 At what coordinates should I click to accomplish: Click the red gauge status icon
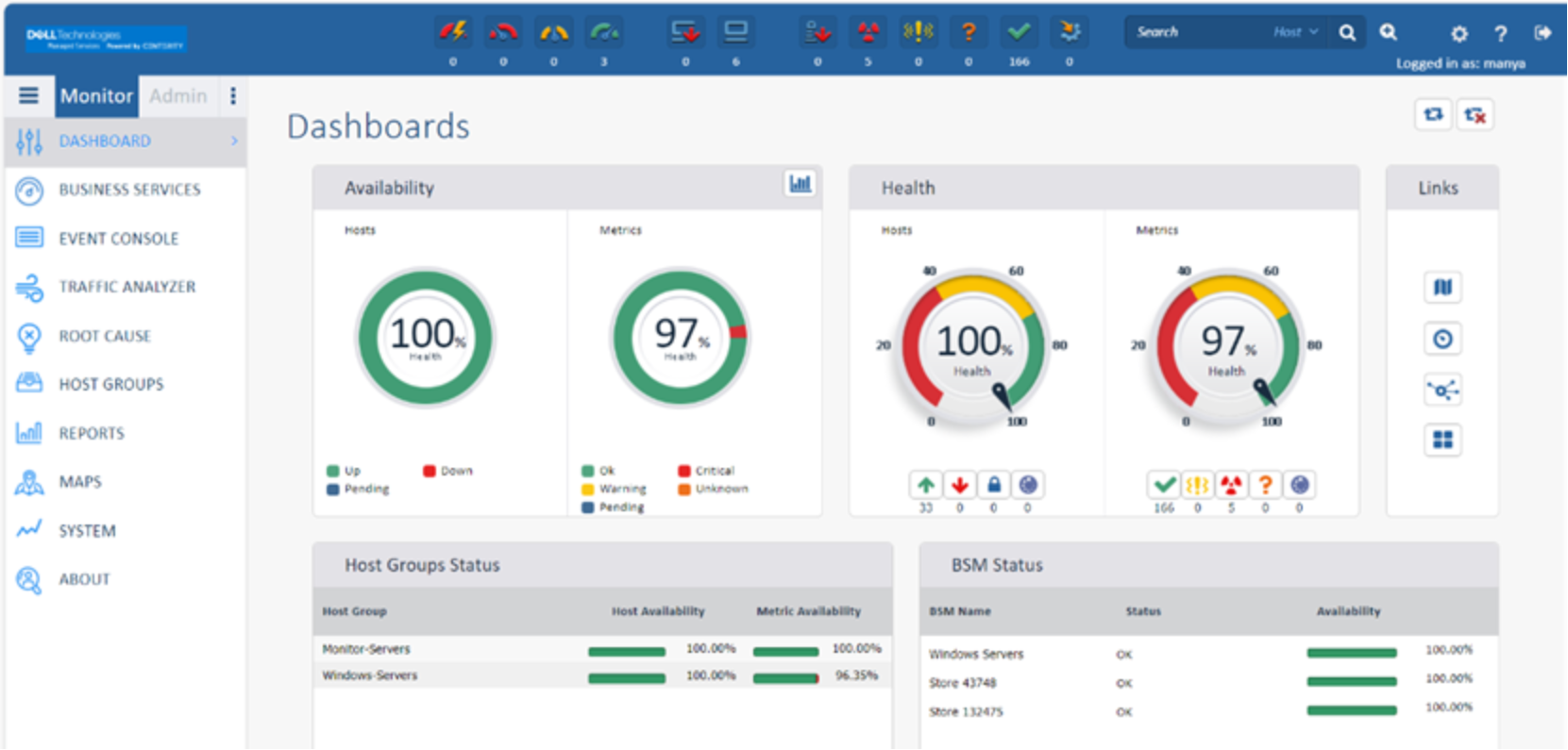click(x=503, y=32)
